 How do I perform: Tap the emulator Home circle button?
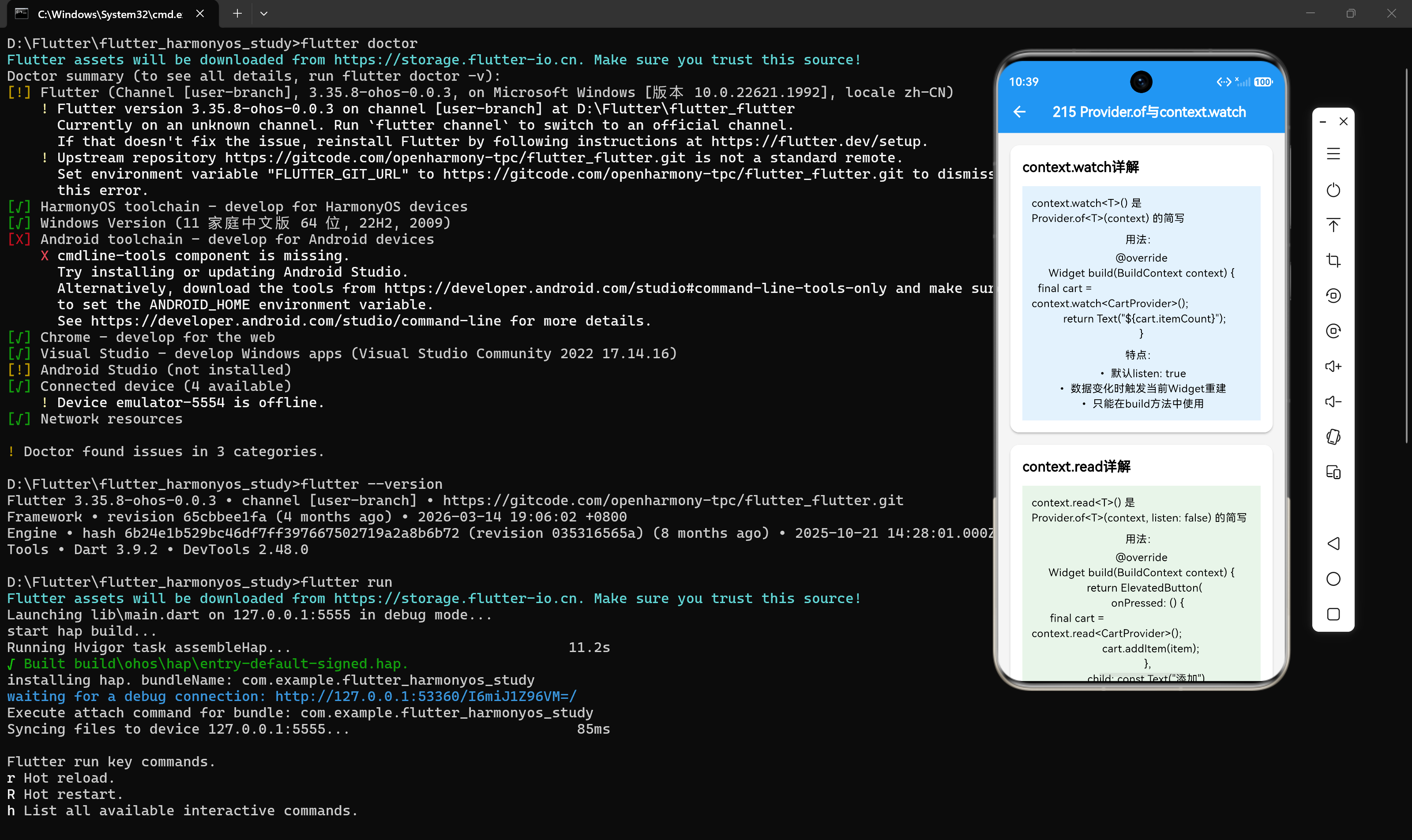tap(1333, 578)
